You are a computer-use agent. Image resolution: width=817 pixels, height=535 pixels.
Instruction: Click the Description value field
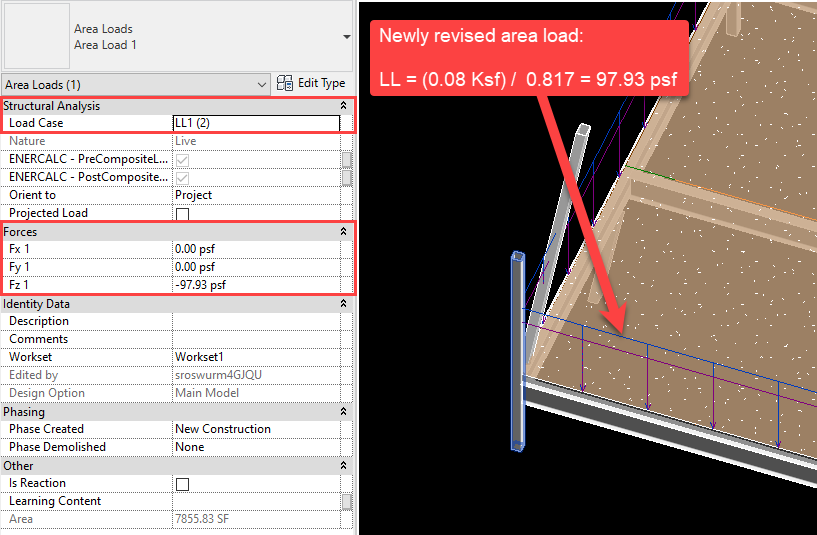coord(256,321)
